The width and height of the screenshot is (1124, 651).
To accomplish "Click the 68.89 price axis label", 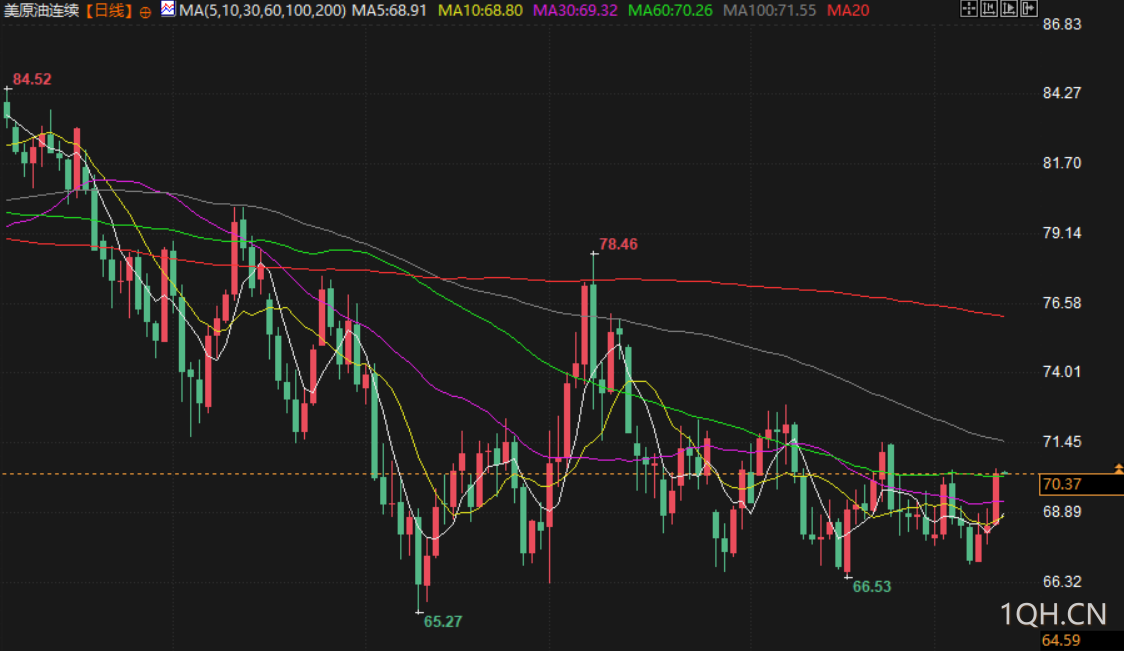I will click(x=1062, y=512).
